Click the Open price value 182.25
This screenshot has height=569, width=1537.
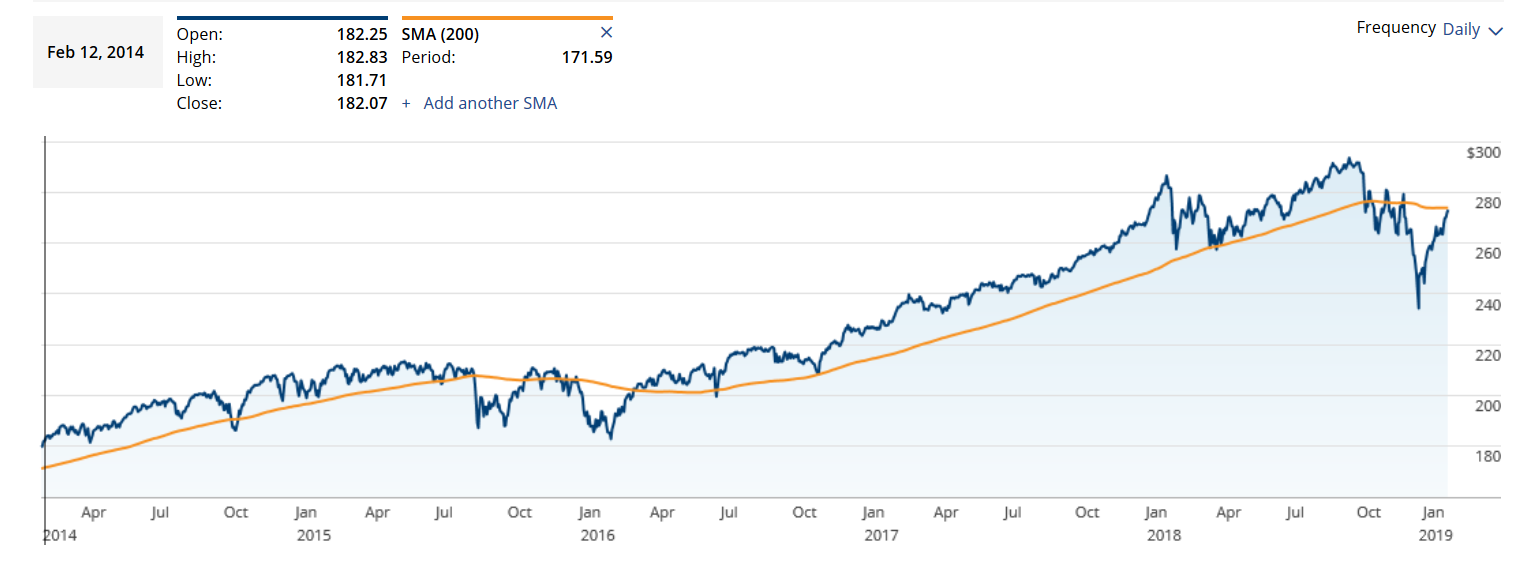click(362, 34)
